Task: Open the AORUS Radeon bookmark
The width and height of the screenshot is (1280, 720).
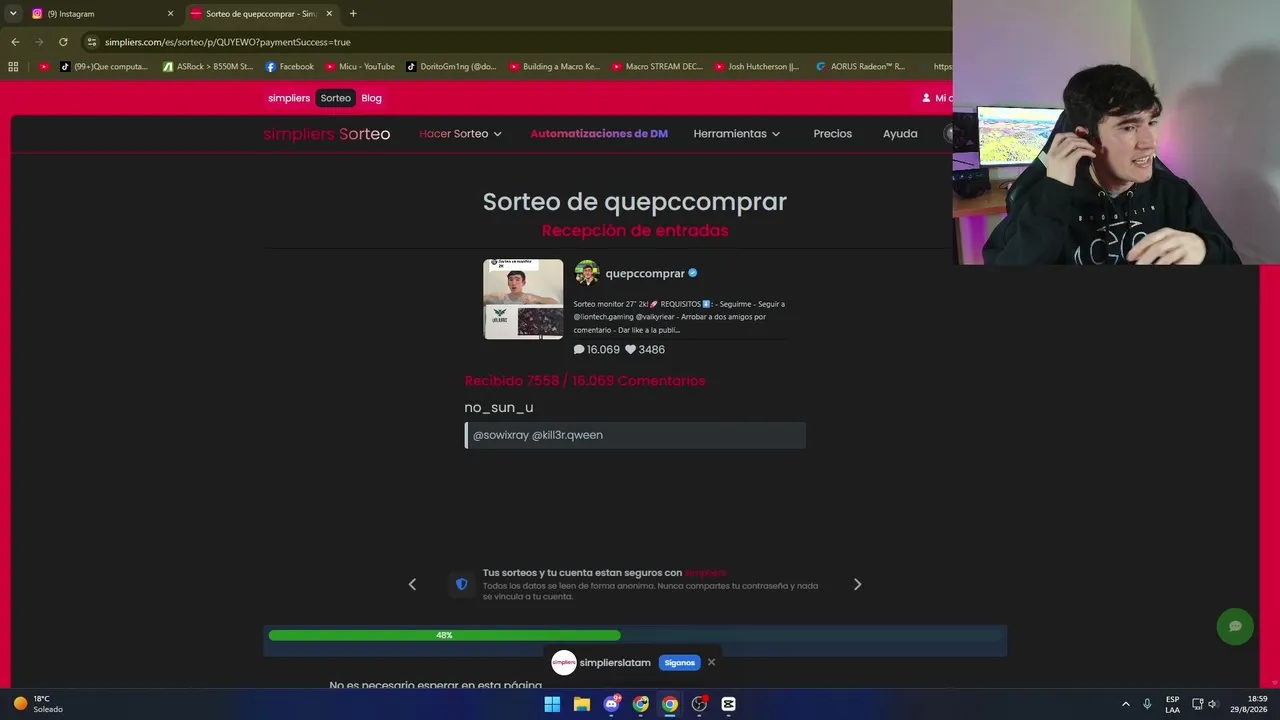Action: pos(860,67)
